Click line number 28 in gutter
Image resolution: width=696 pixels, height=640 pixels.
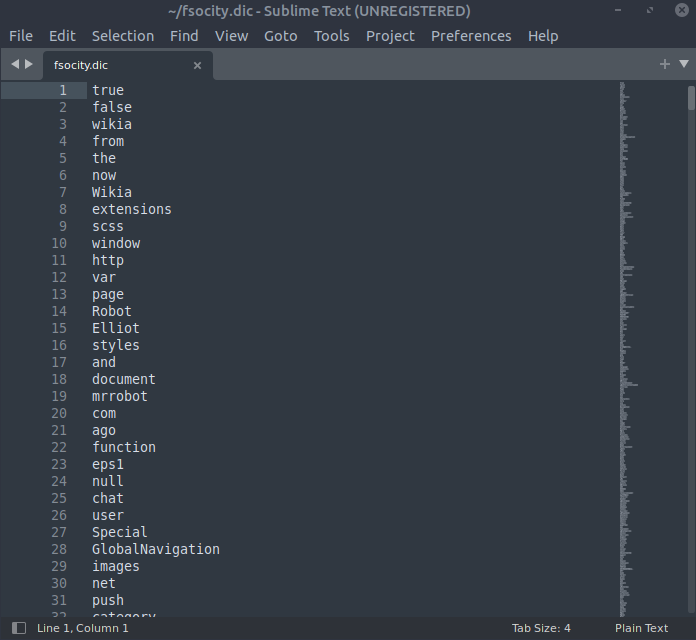coord(59,549)
